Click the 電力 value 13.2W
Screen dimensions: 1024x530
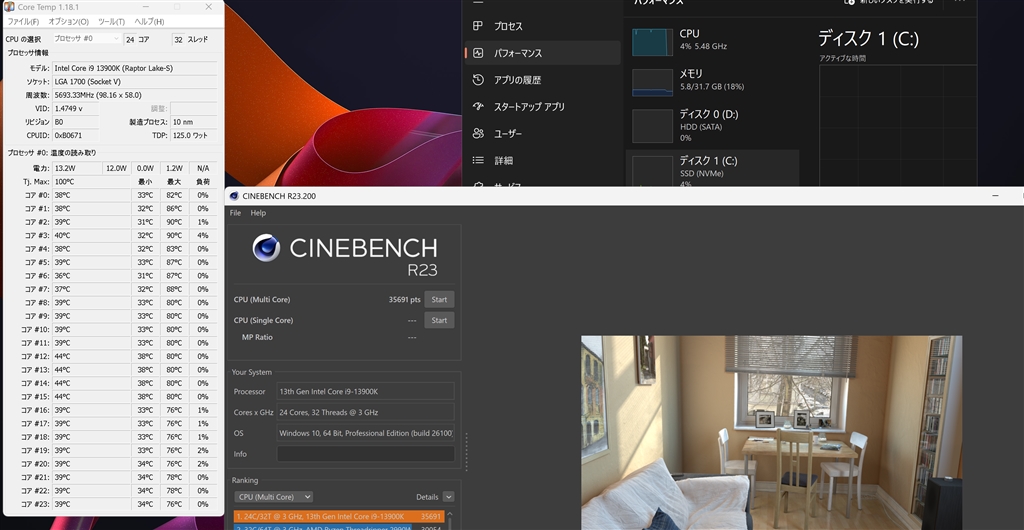pyautogui.click(x=77, y=168)
